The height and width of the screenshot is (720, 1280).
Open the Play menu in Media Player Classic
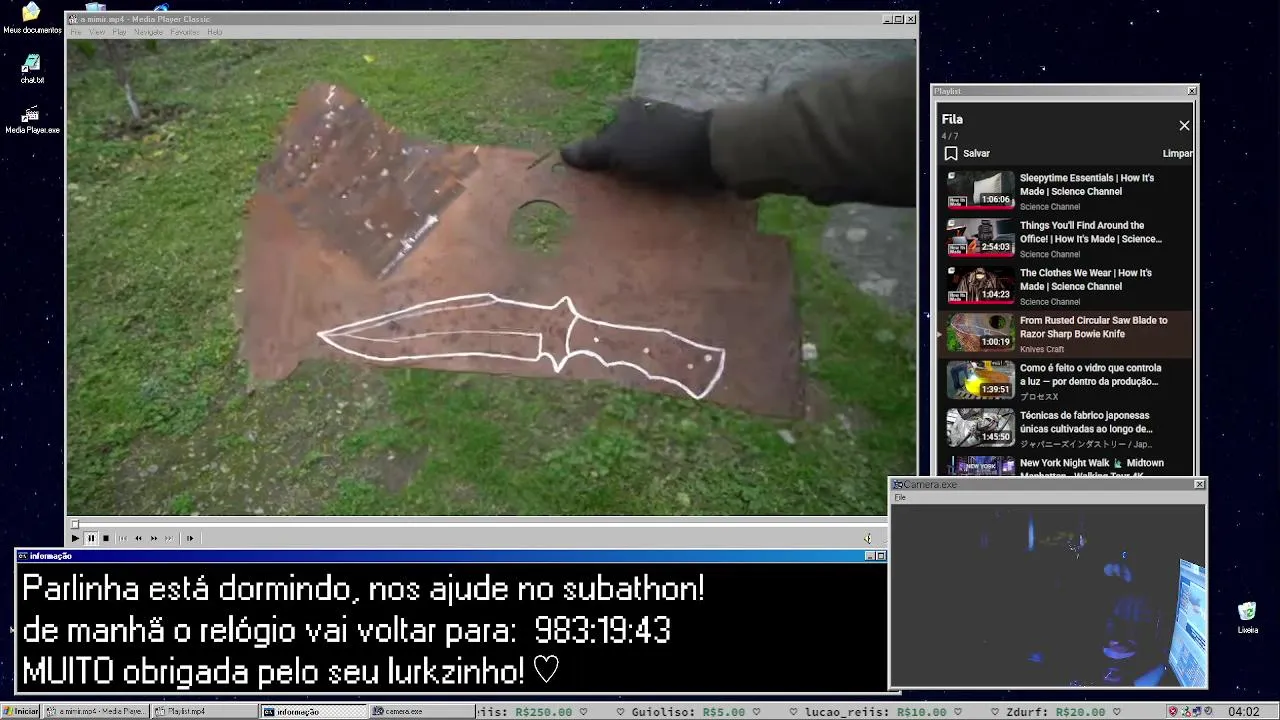click(119, 32)
